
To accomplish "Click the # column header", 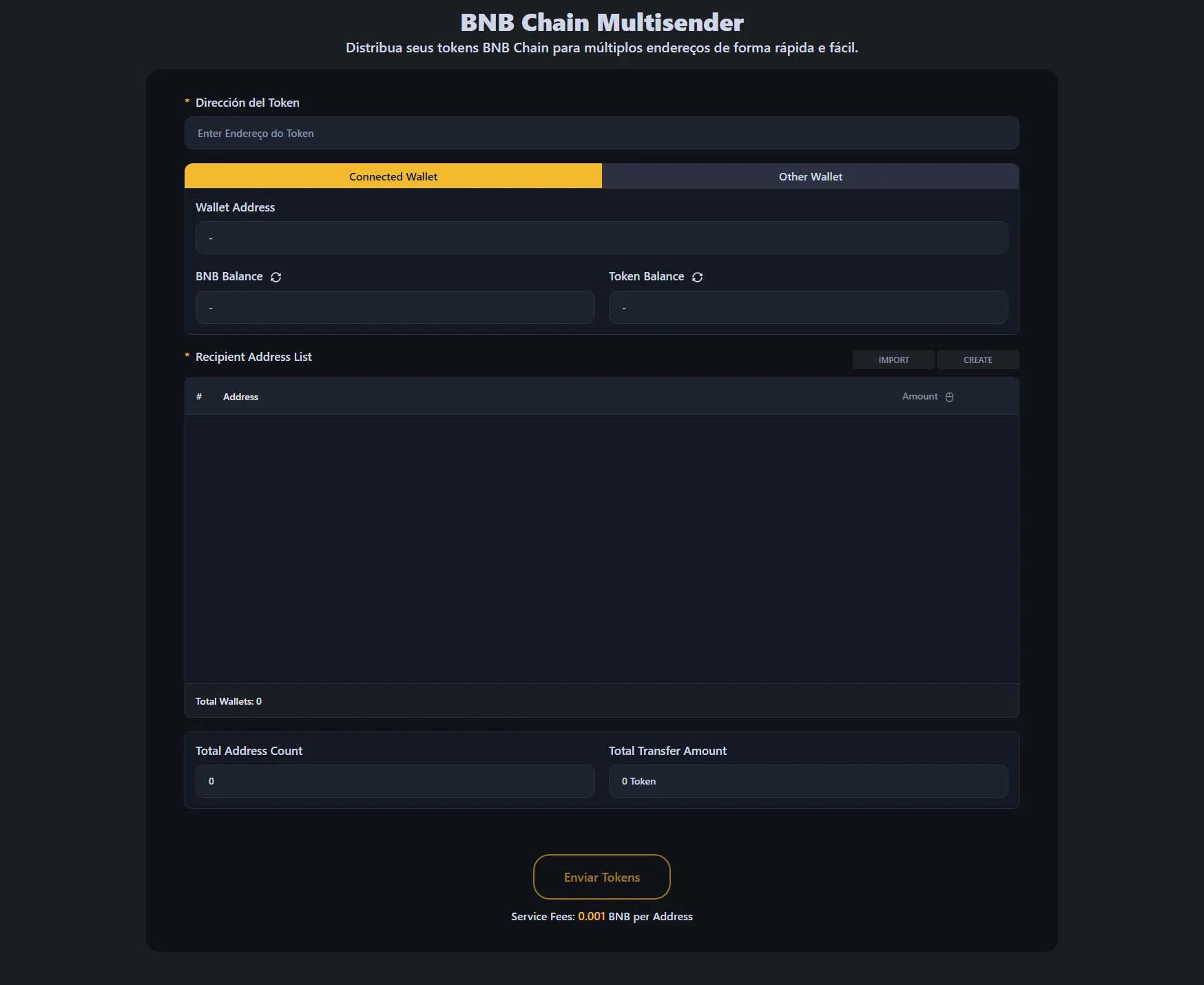I will pyautogui.click(x=199, y=397).
